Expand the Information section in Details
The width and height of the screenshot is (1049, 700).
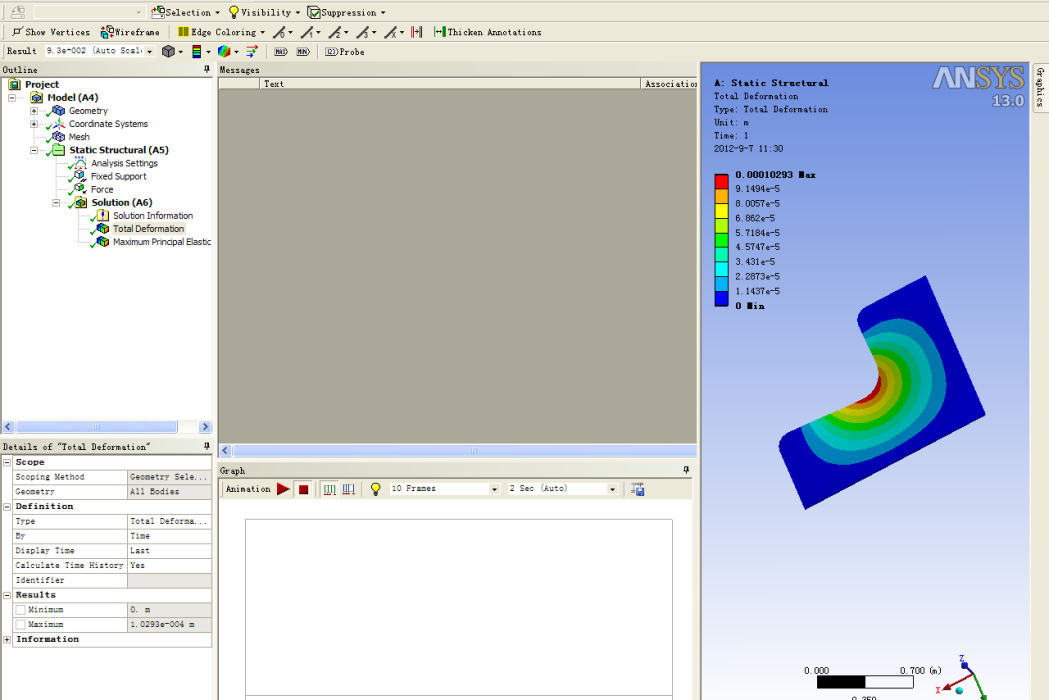(7, 639)
